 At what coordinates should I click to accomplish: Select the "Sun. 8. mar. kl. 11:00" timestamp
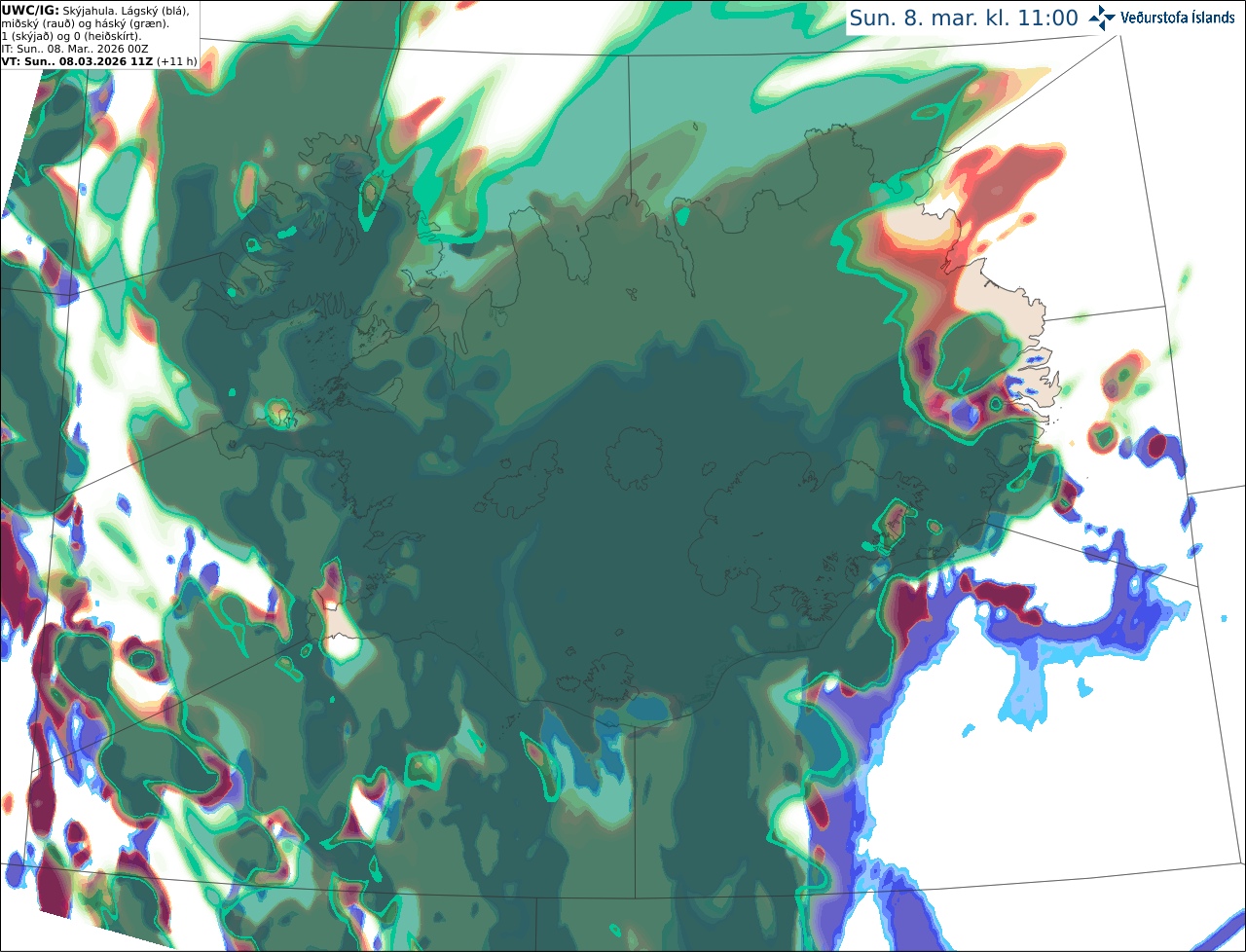[x=964, y=18]
